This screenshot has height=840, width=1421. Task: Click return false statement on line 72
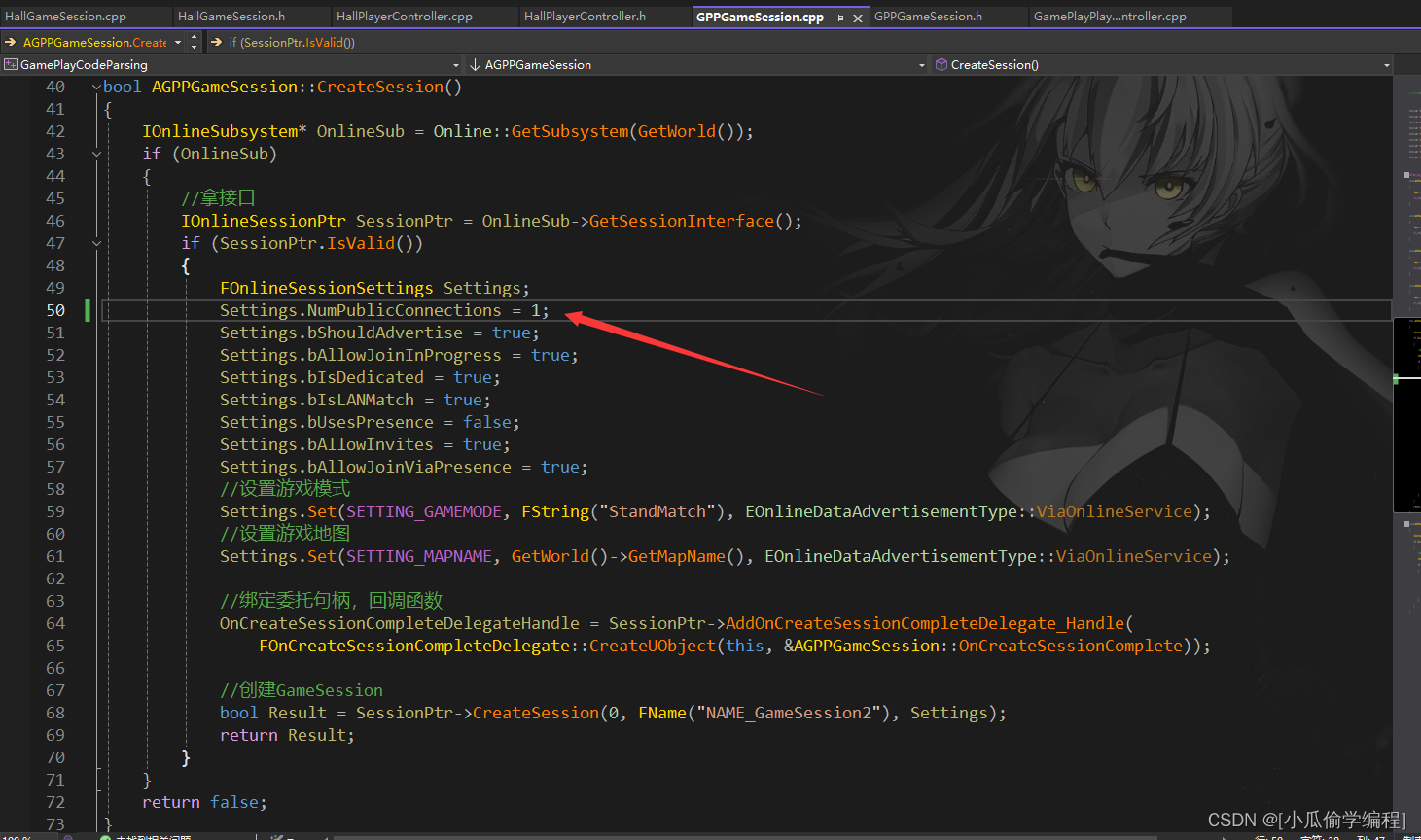(204, 802)
